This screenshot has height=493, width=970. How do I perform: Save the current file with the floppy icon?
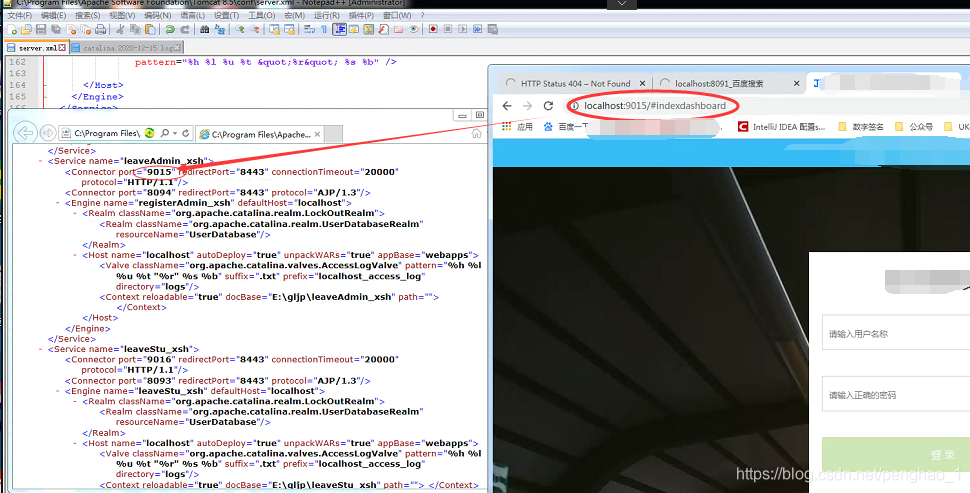click(x=41, y=30)
